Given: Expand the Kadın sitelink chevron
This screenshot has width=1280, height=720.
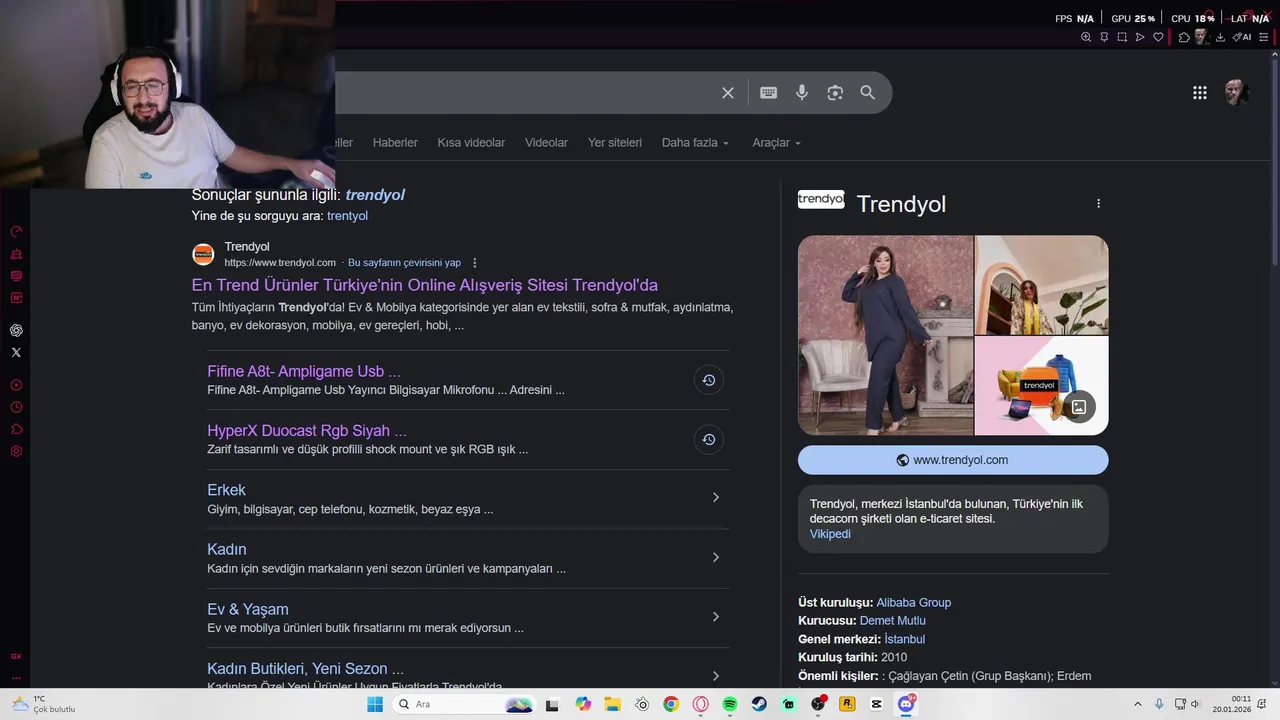Looking at the screenshot, I should coord(715,557).
